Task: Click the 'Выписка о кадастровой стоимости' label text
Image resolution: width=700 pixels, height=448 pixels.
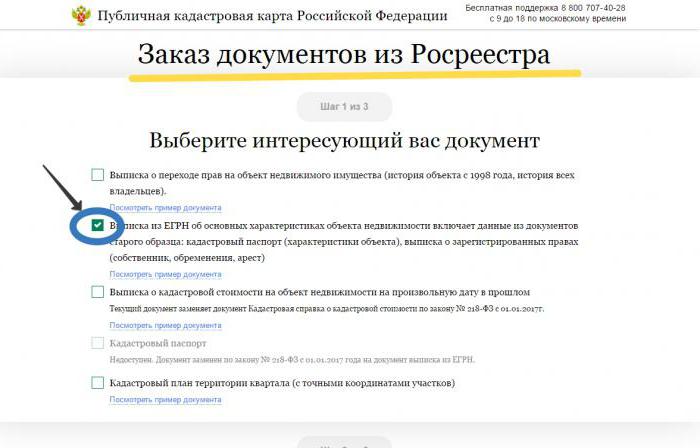Action: click(x=319, y=292)
